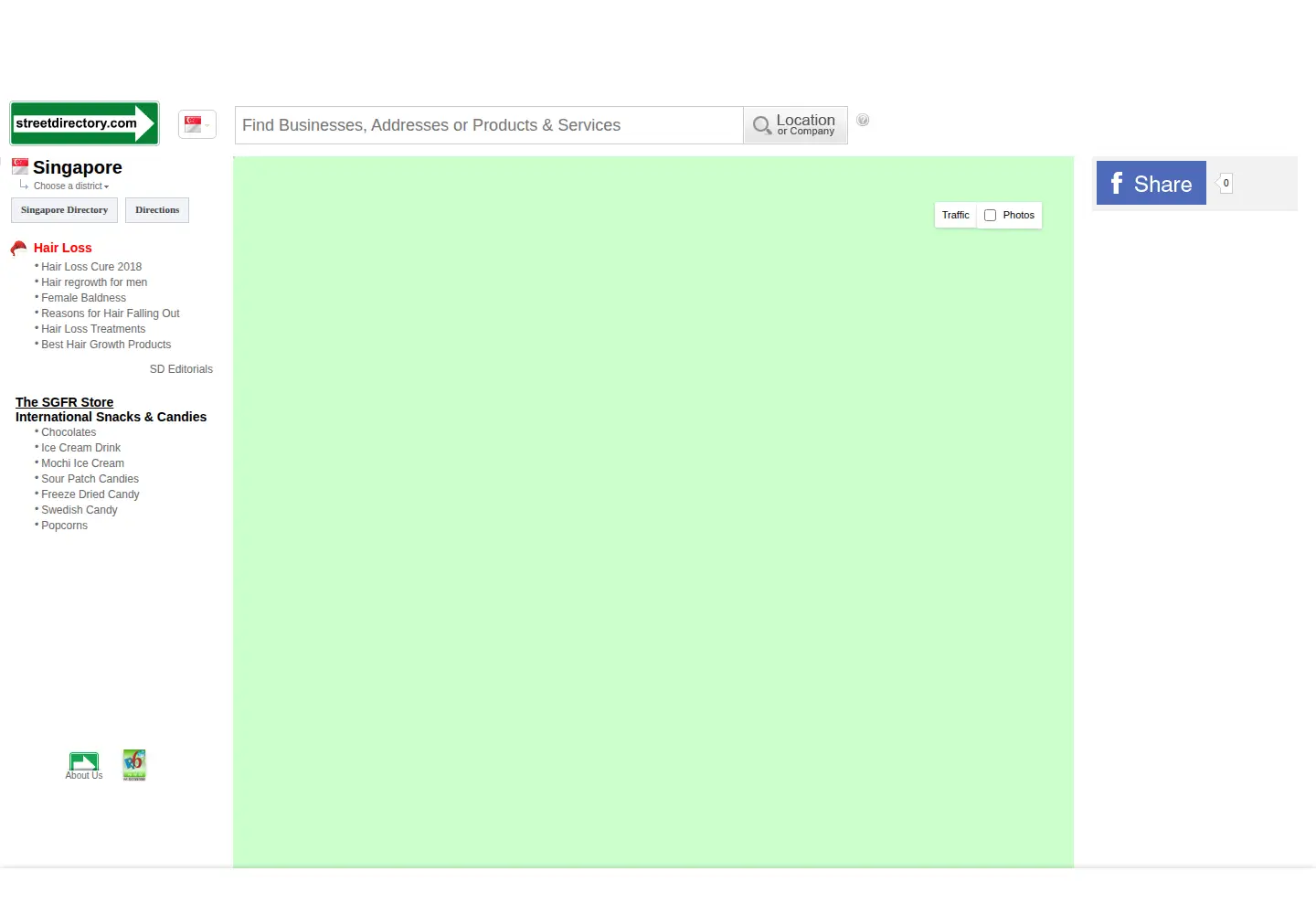The width and height of the screenshot is (1316, 914).
Task: Click the SD Editorials link
Action: 181,369
